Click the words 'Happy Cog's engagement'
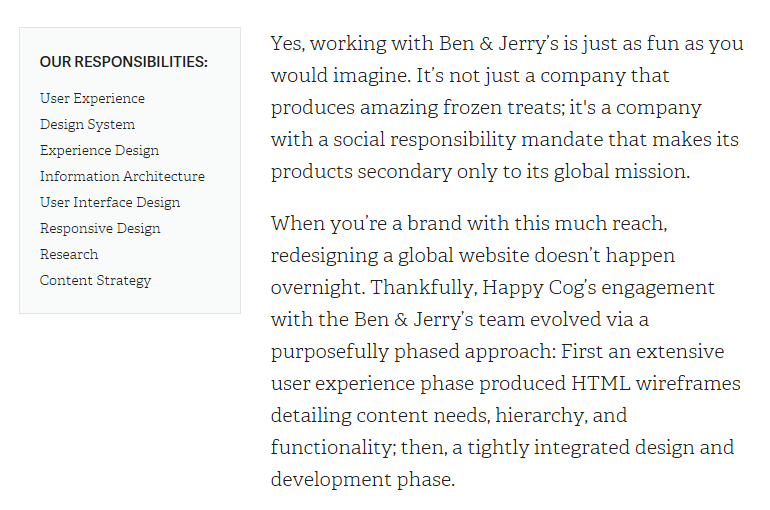This screenshot has height=510, width=770. coord(598,288)
